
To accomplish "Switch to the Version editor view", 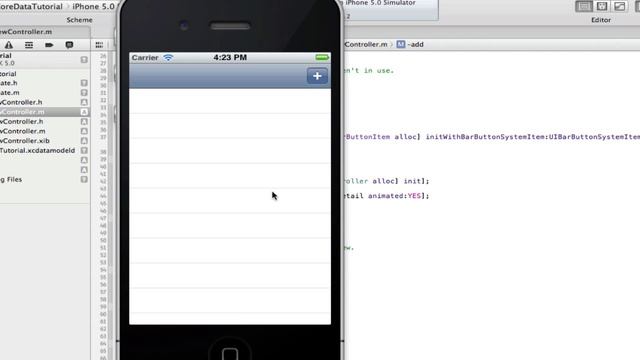I will pos(620,6).
